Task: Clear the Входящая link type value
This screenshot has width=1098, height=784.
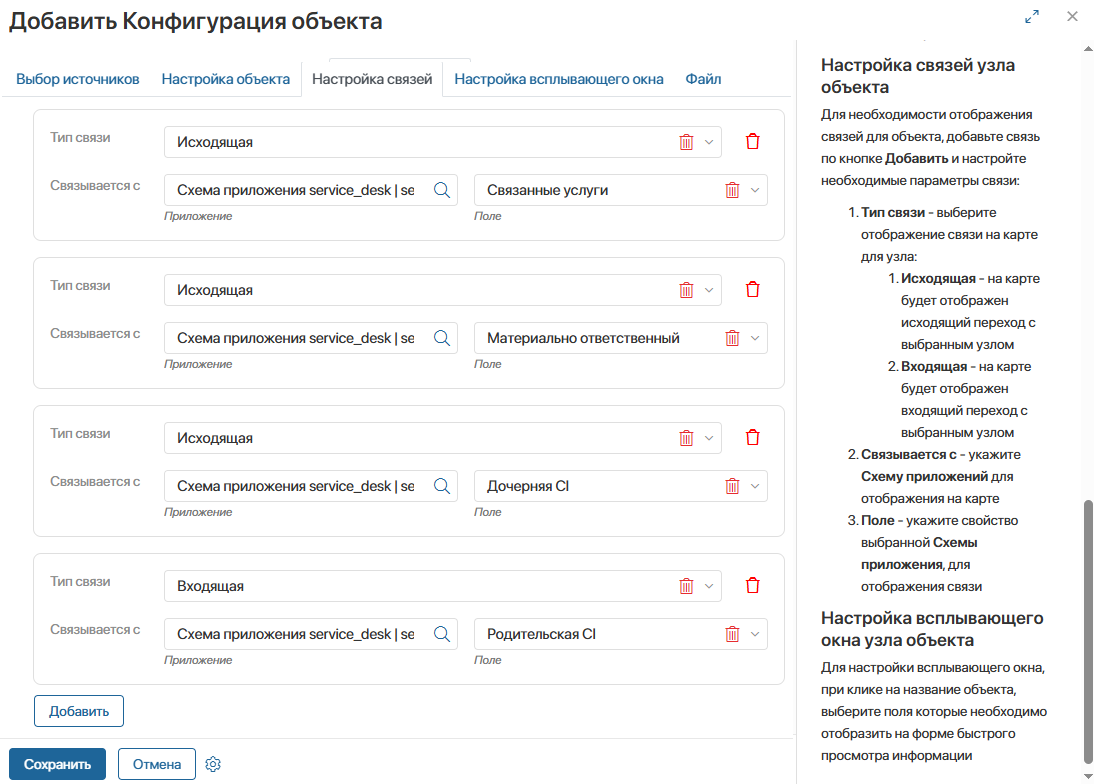Action: click(x=686, y=586)
